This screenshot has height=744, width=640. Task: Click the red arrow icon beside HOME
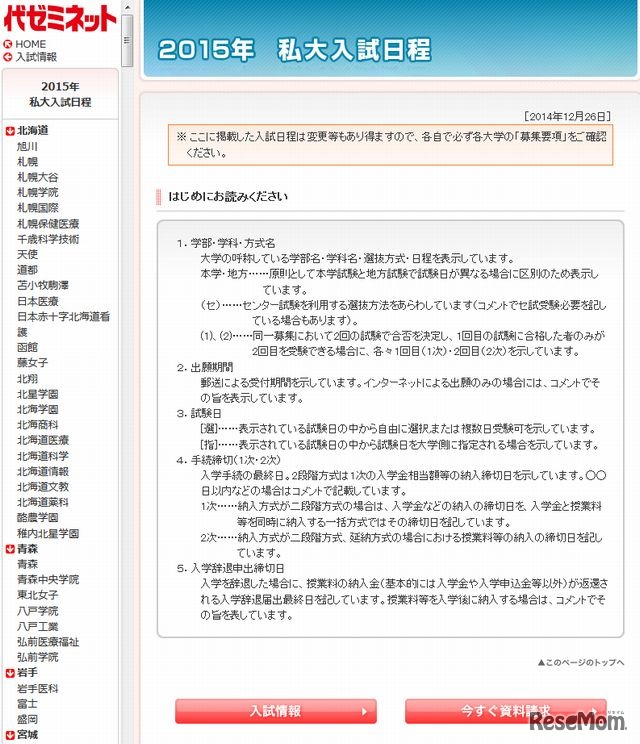coord(8,44)
